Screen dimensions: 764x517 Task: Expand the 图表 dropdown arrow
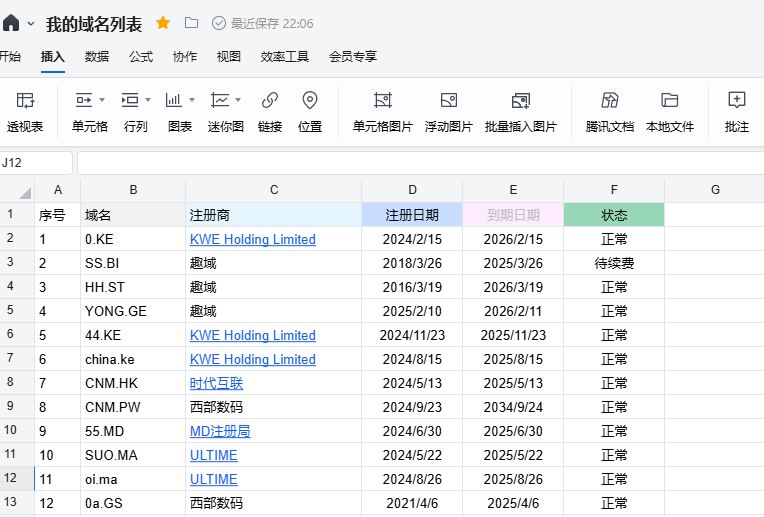pyautogui.click(x=192, y=100)
